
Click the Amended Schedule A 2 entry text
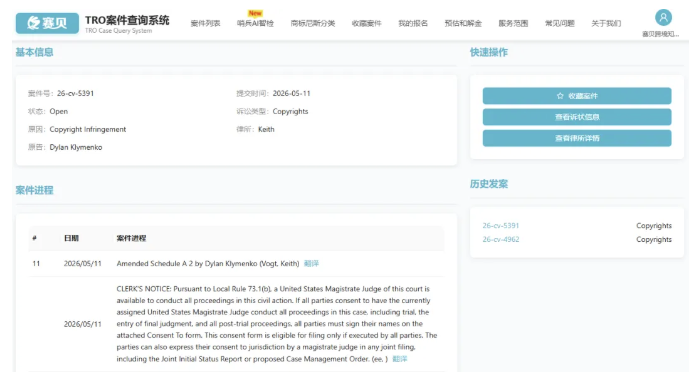(x=208, y=263)
